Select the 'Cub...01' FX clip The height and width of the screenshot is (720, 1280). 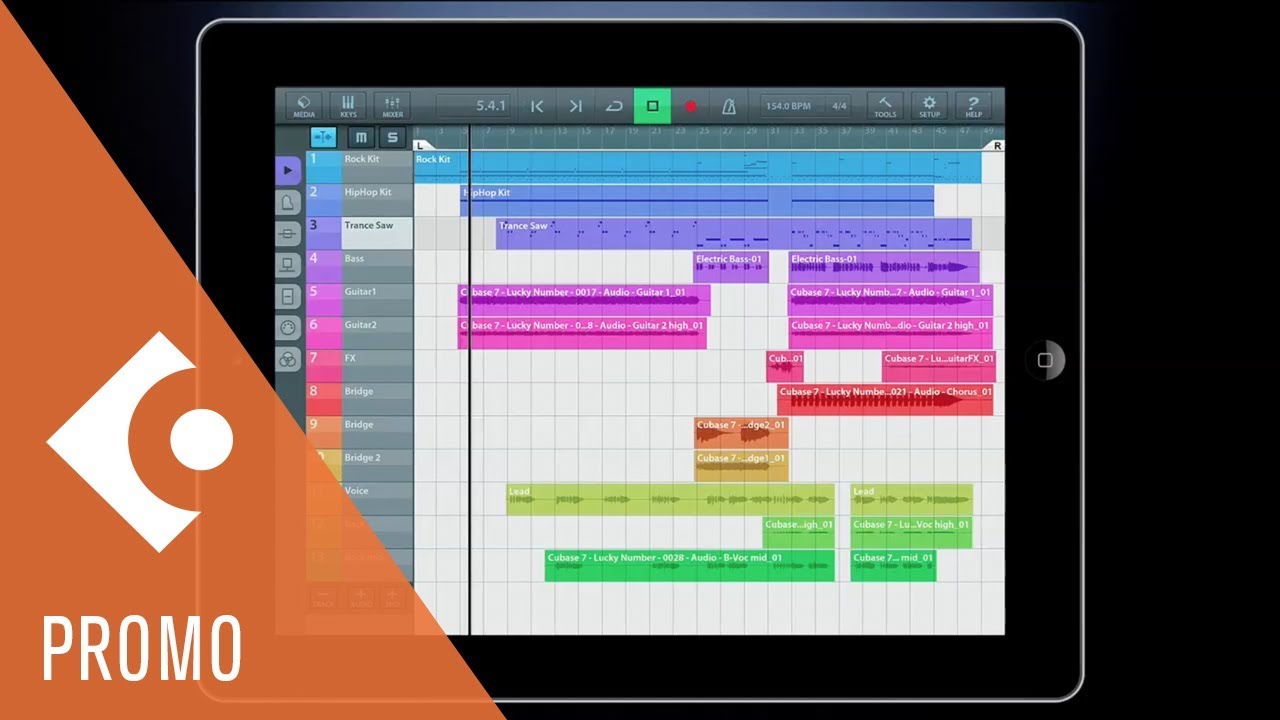pos(785,366)
